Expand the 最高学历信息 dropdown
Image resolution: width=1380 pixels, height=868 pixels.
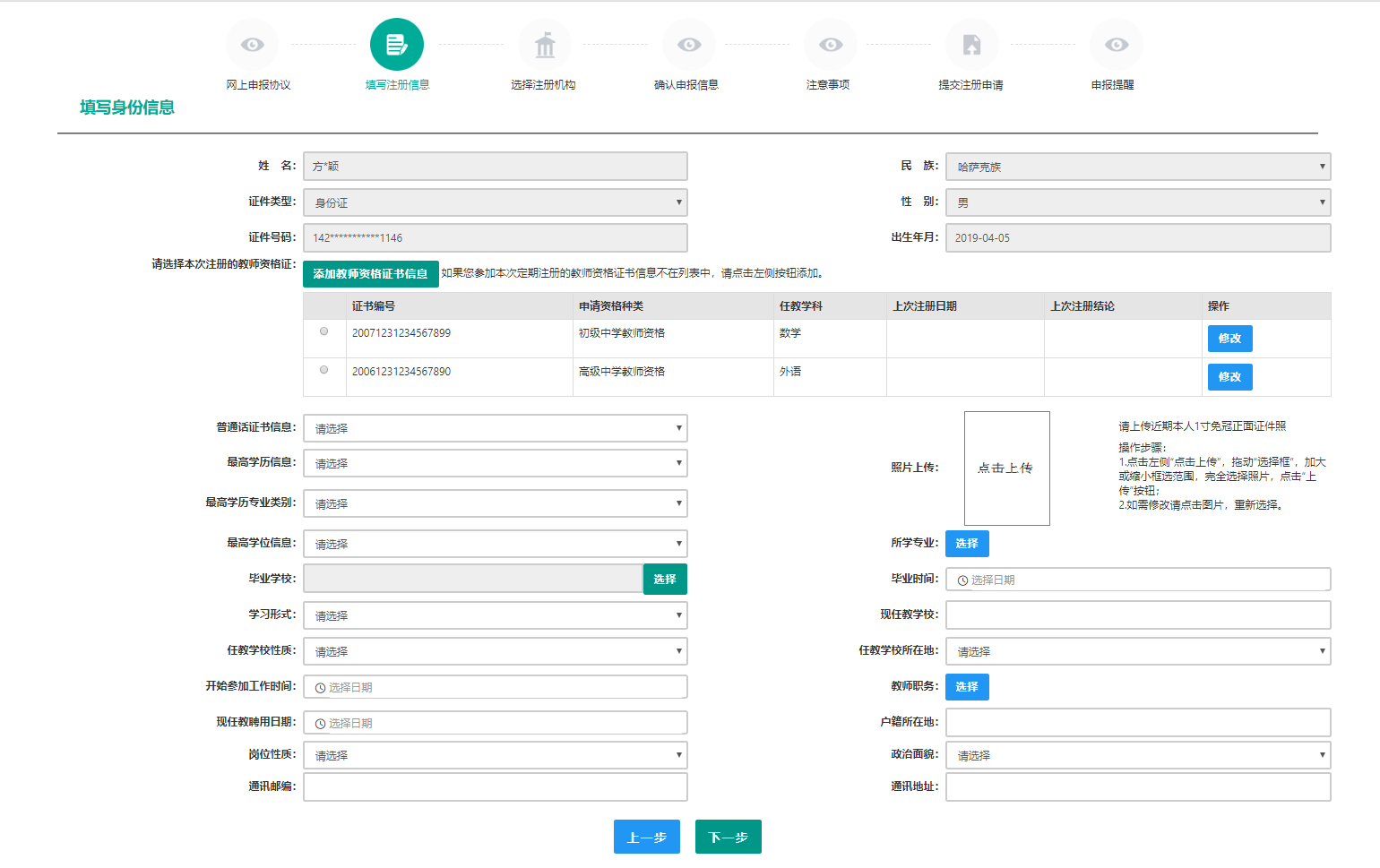[x=495, y=463]
